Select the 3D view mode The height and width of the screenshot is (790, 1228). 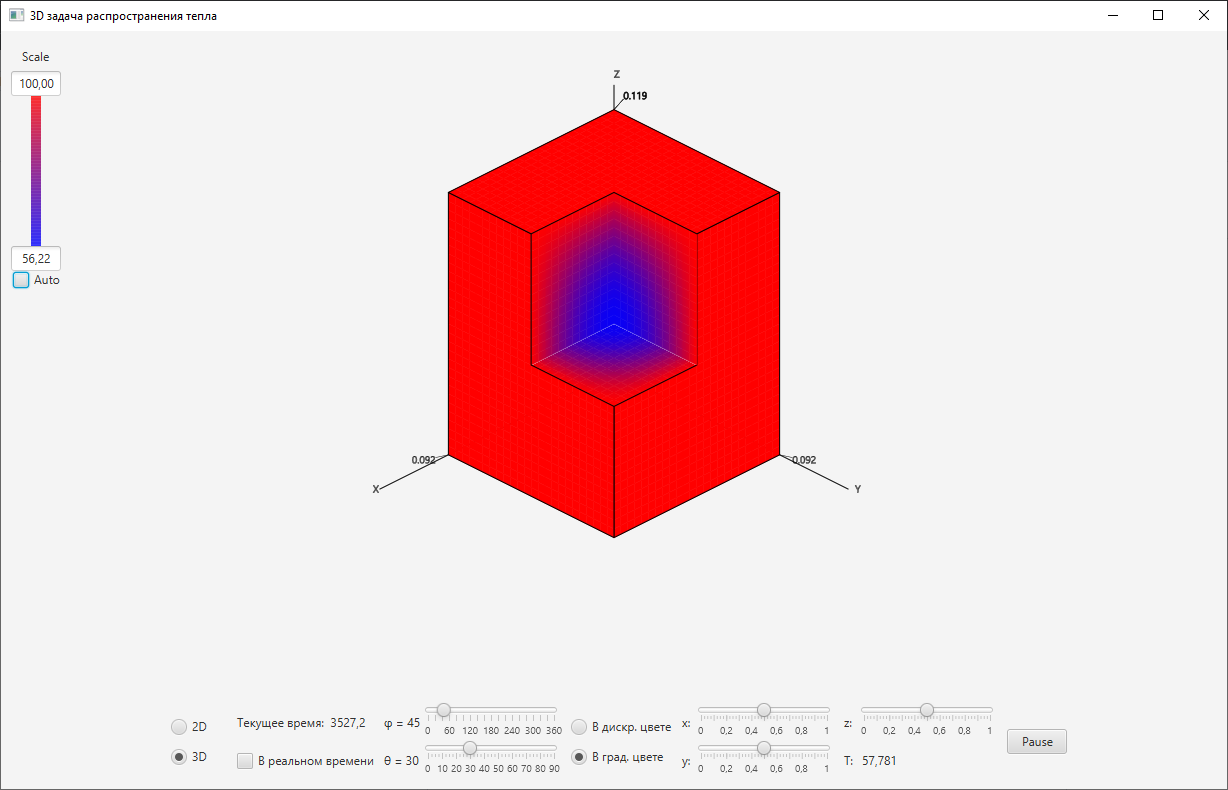(x=180, y=757)
